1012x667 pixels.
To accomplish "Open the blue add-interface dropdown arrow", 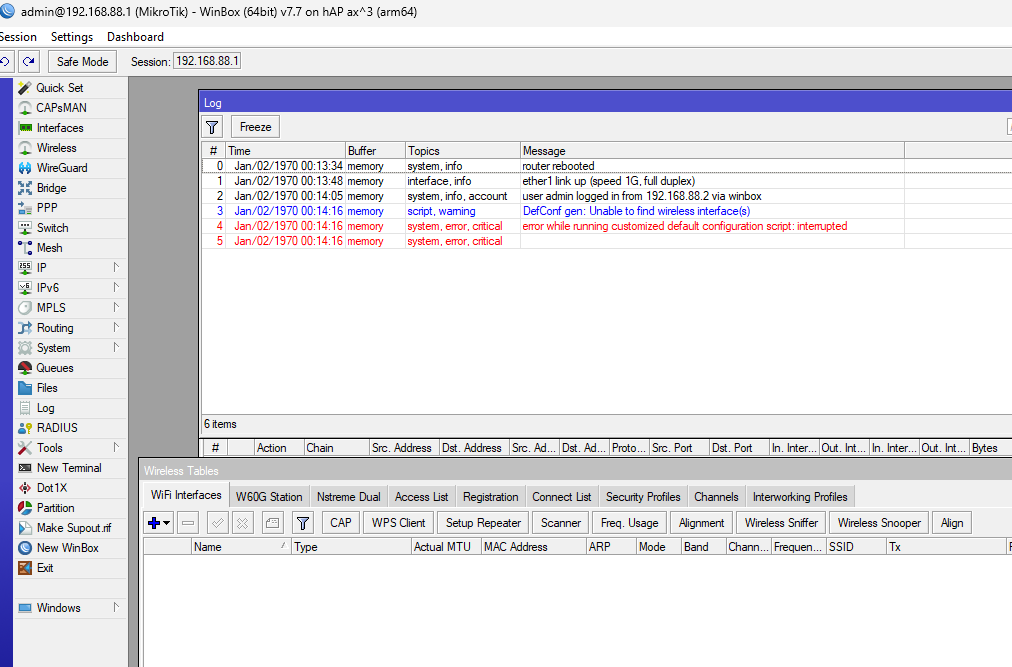I will pos(166,522).
